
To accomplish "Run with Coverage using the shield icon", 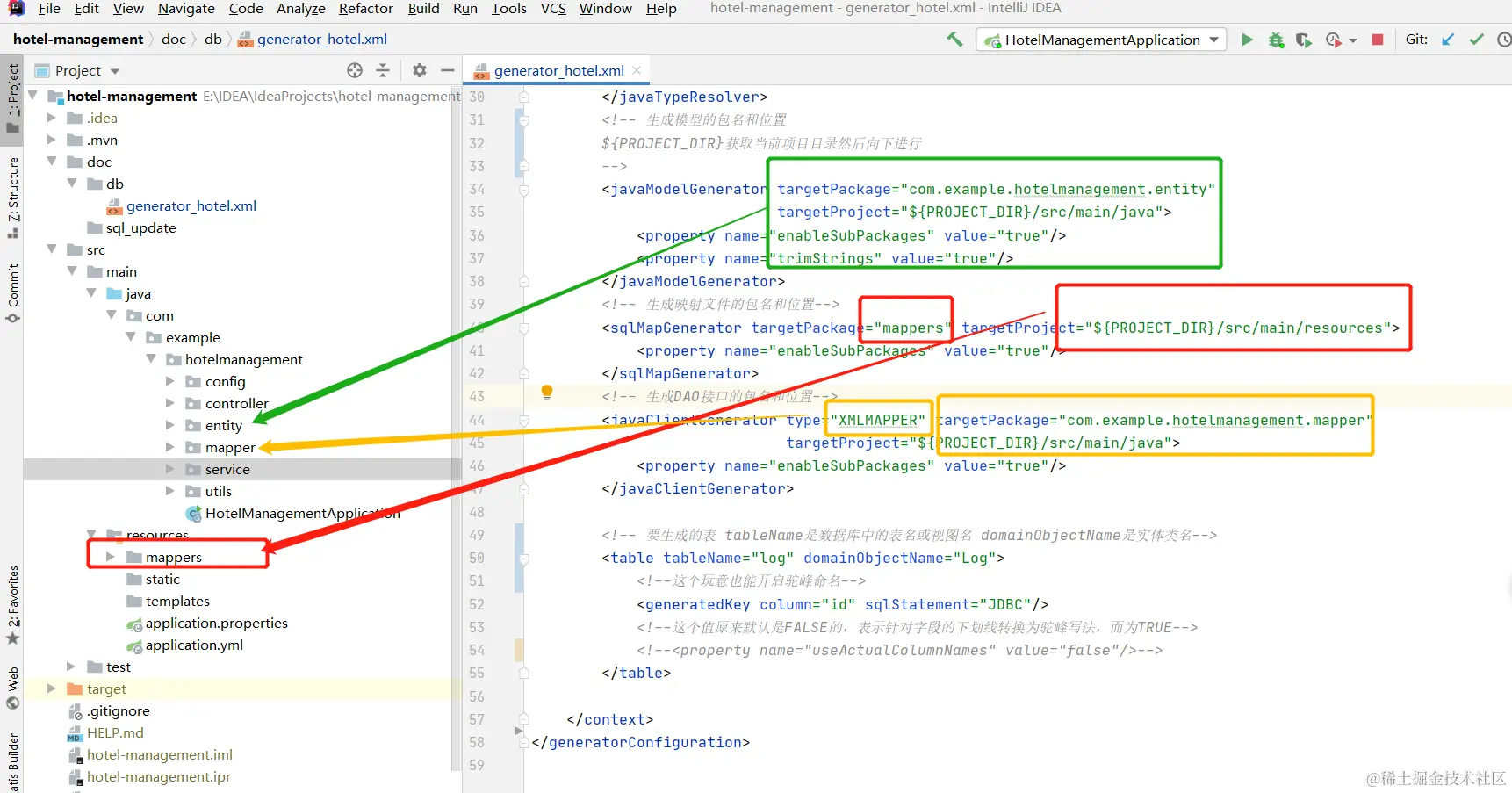I will (x=1304, y=40).
